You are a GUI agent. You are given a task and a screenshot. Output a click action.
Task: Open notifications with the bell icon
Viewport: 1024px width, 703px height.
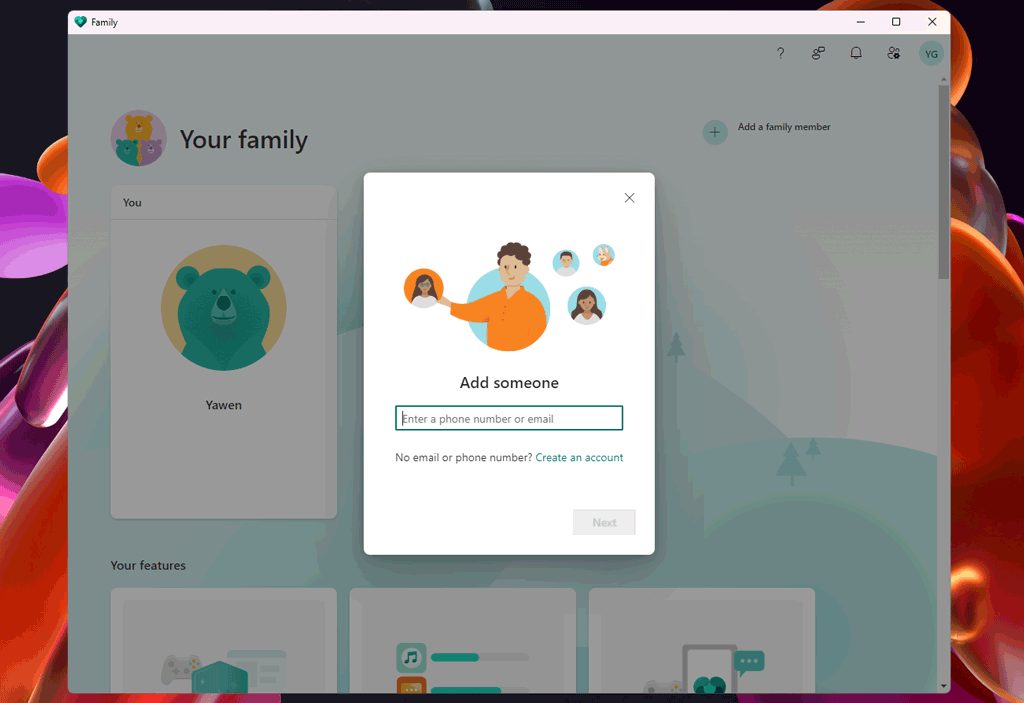coord(856,53)
